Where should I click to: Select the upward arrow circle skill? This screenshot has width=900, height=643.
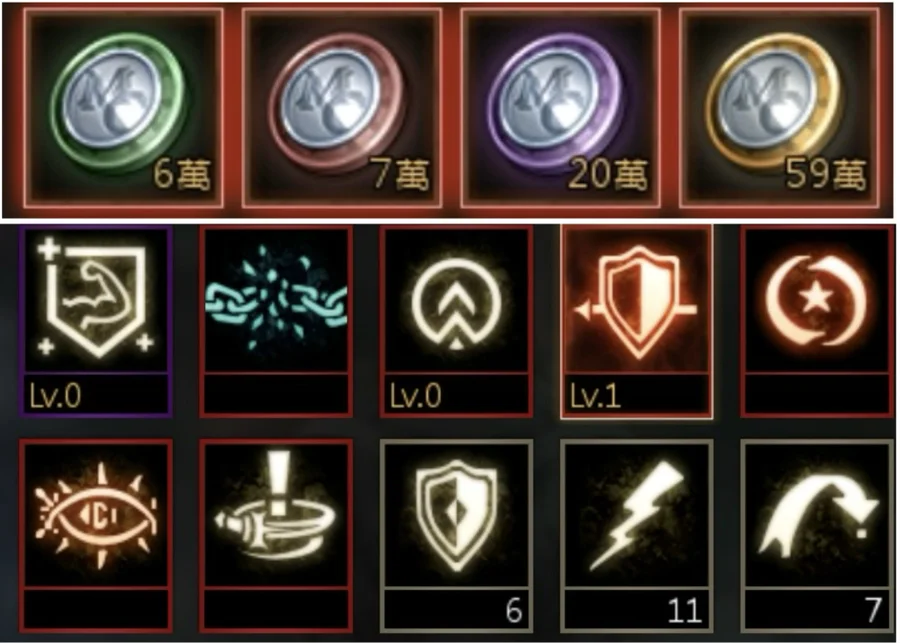[456, 320]
